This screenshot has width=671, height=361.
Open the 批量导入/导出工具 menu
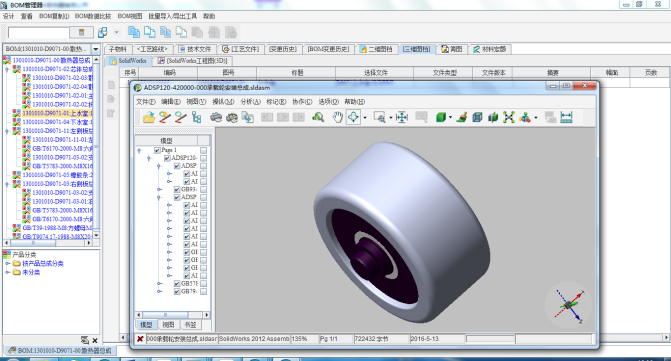pyautogui.click(x=173, y=16)
